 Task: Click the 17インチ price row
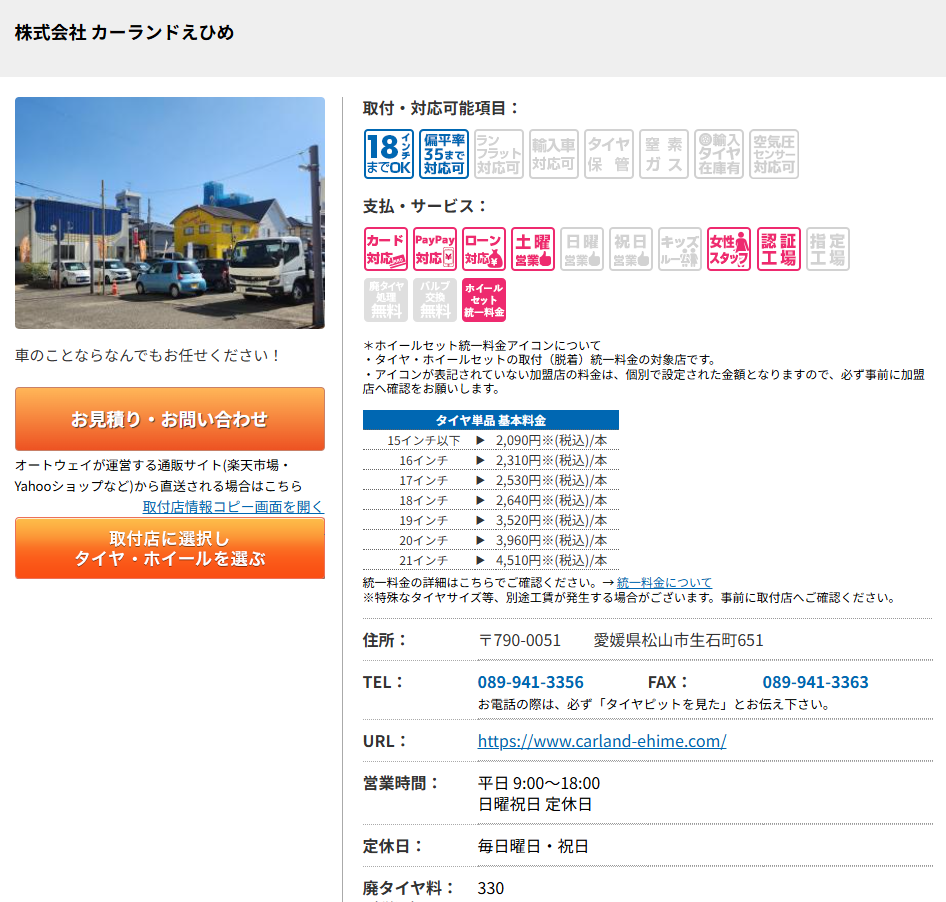click(490, 480)
